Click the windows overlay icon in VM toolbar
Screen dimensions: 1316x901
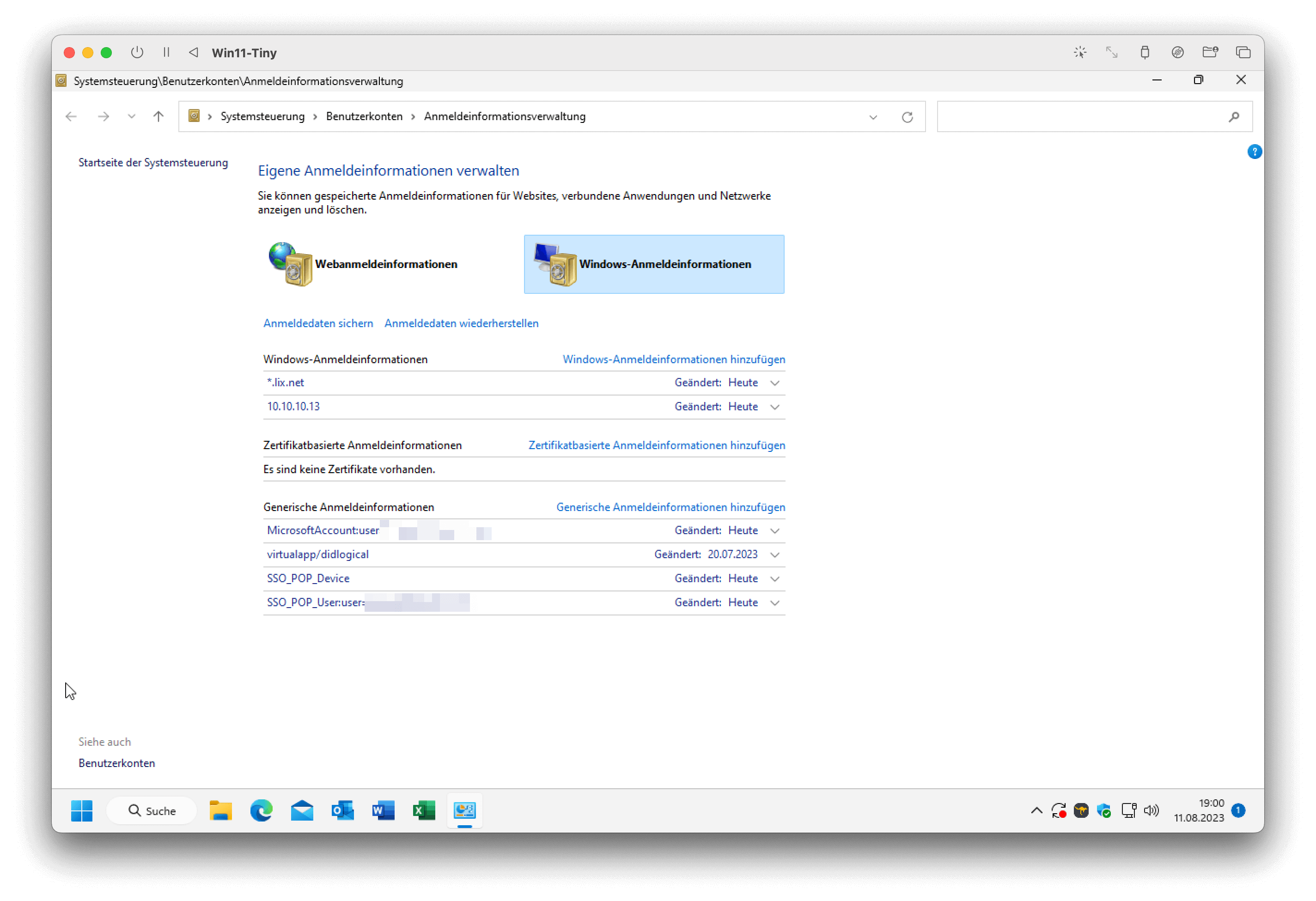click(x=1243, y=53)
